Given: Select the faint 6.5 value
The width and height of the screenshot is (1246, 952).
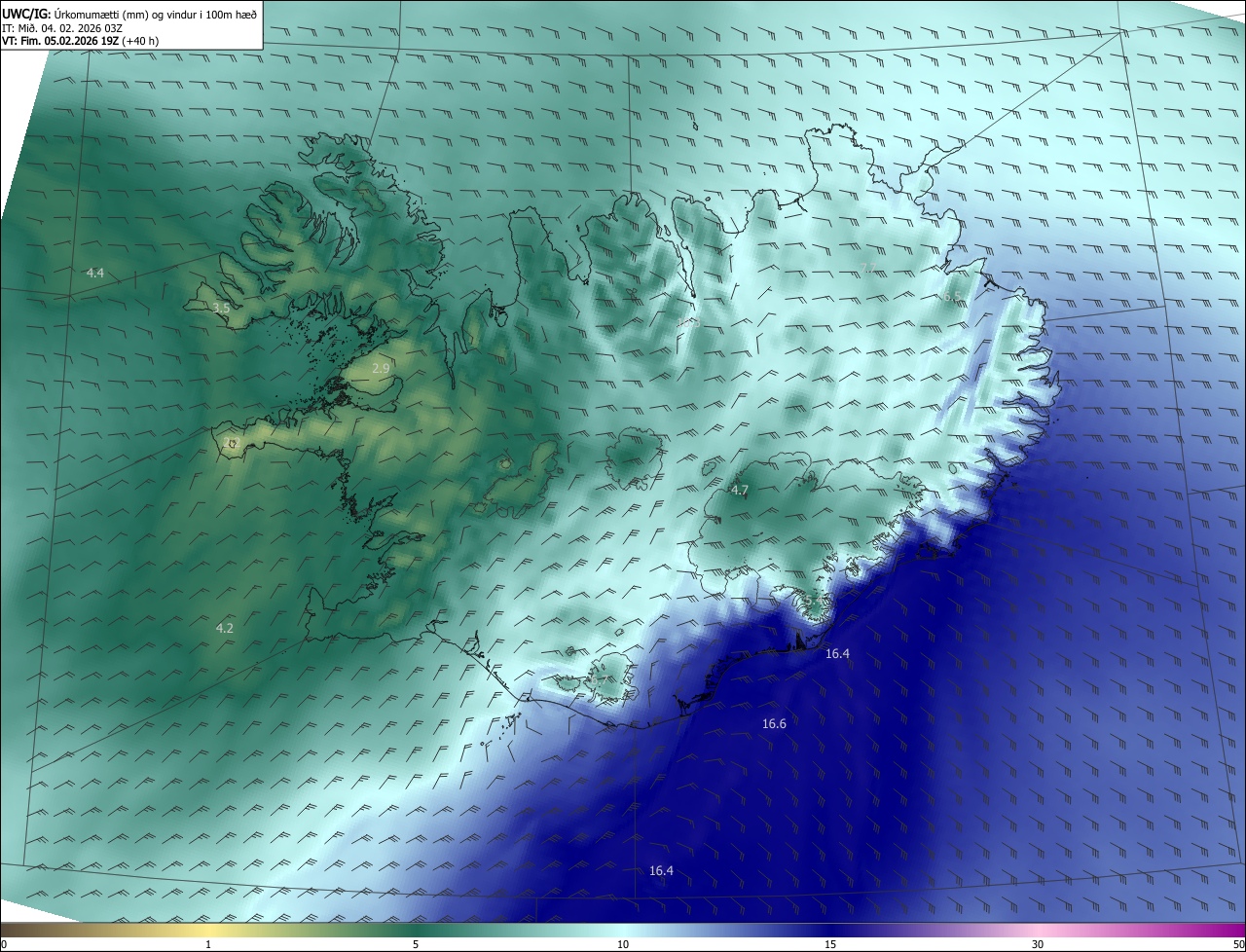Looking at the screenshot, I should coord(952,296).
